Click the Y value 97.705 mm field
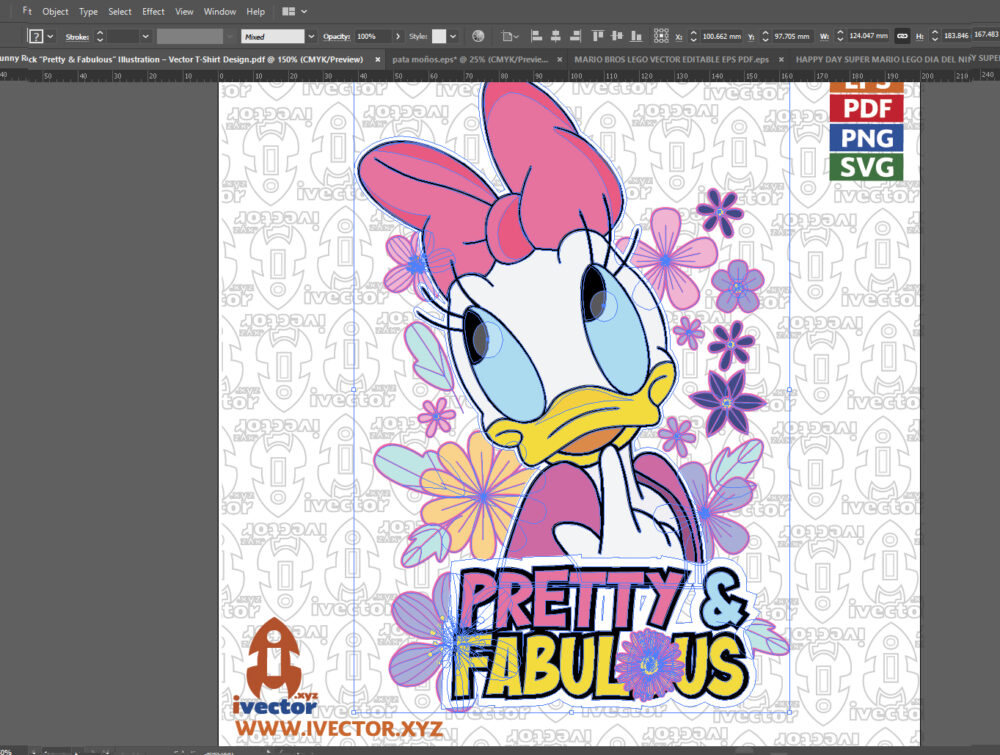This screenshot has height=755, width=1000. coord(792,36)
